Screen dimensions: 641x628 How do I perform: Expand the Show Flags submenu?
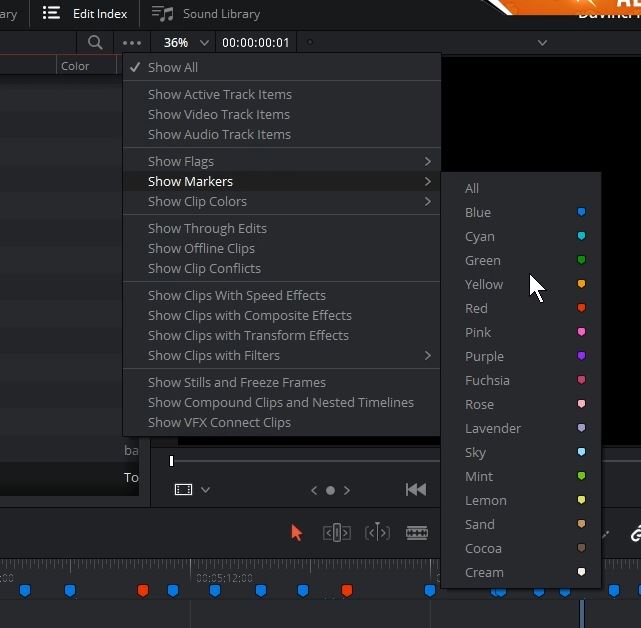[282, 161]
